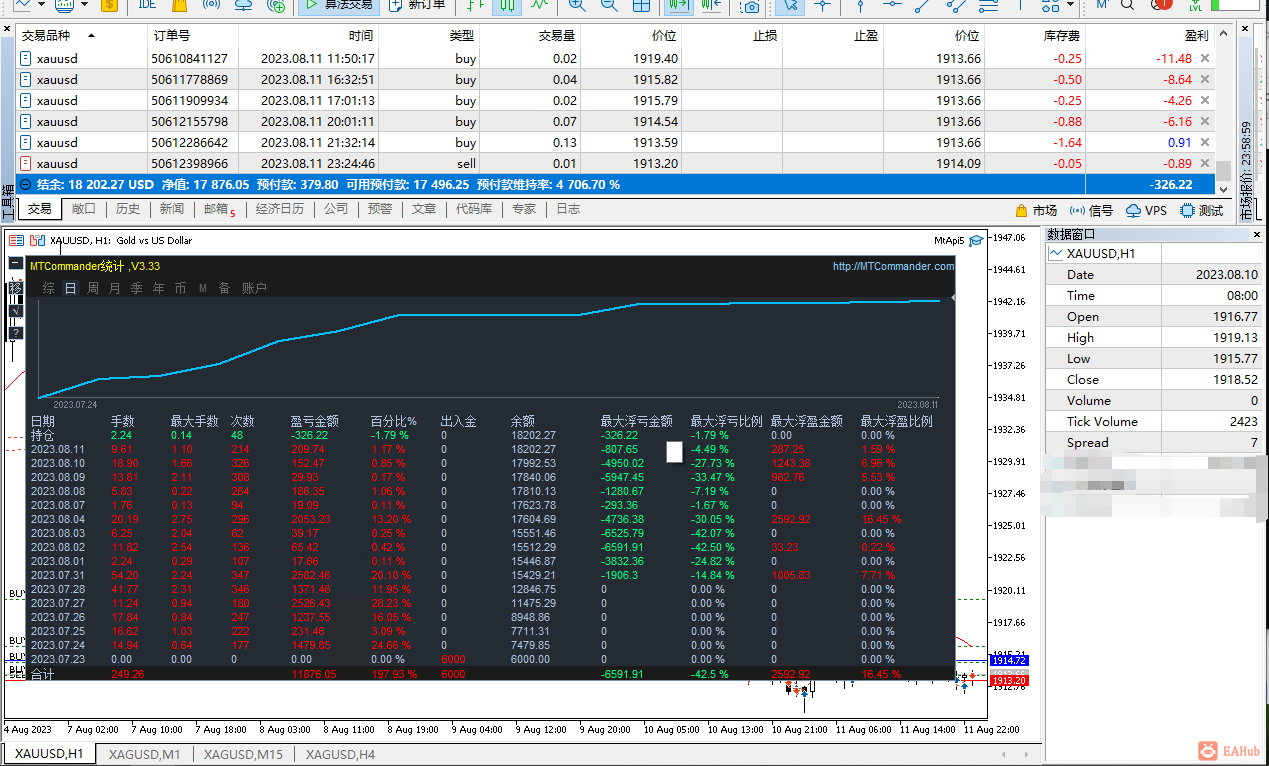Image resolution: width=1269 pixels, height=766 pixels.
Task: Click the signals broadcast toolbar icon
Action: 211,5
